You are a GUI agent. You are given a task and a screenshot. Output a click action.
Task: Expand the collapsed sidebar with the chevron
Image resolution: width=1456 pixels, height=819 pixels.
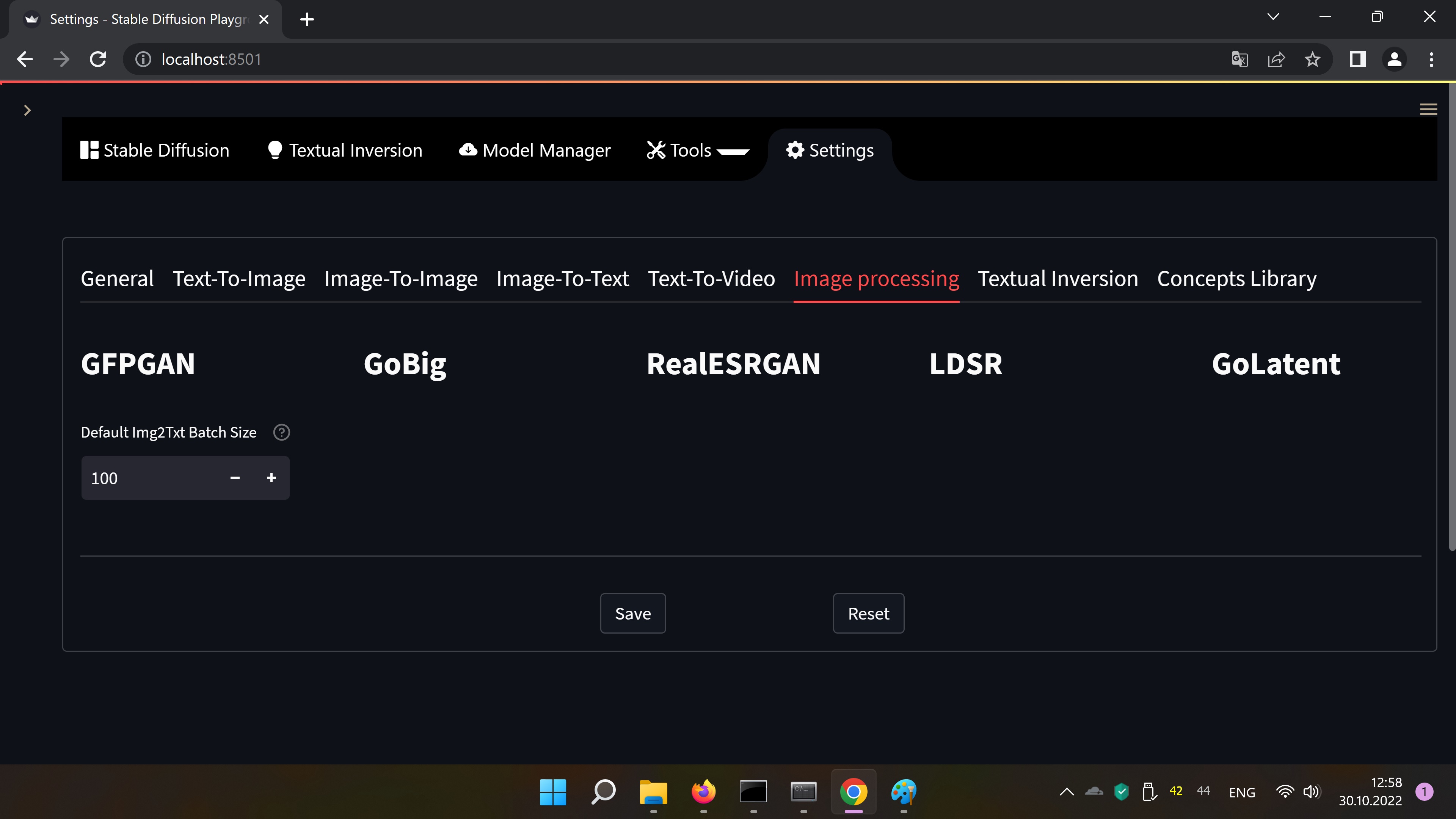coord(28,110)
